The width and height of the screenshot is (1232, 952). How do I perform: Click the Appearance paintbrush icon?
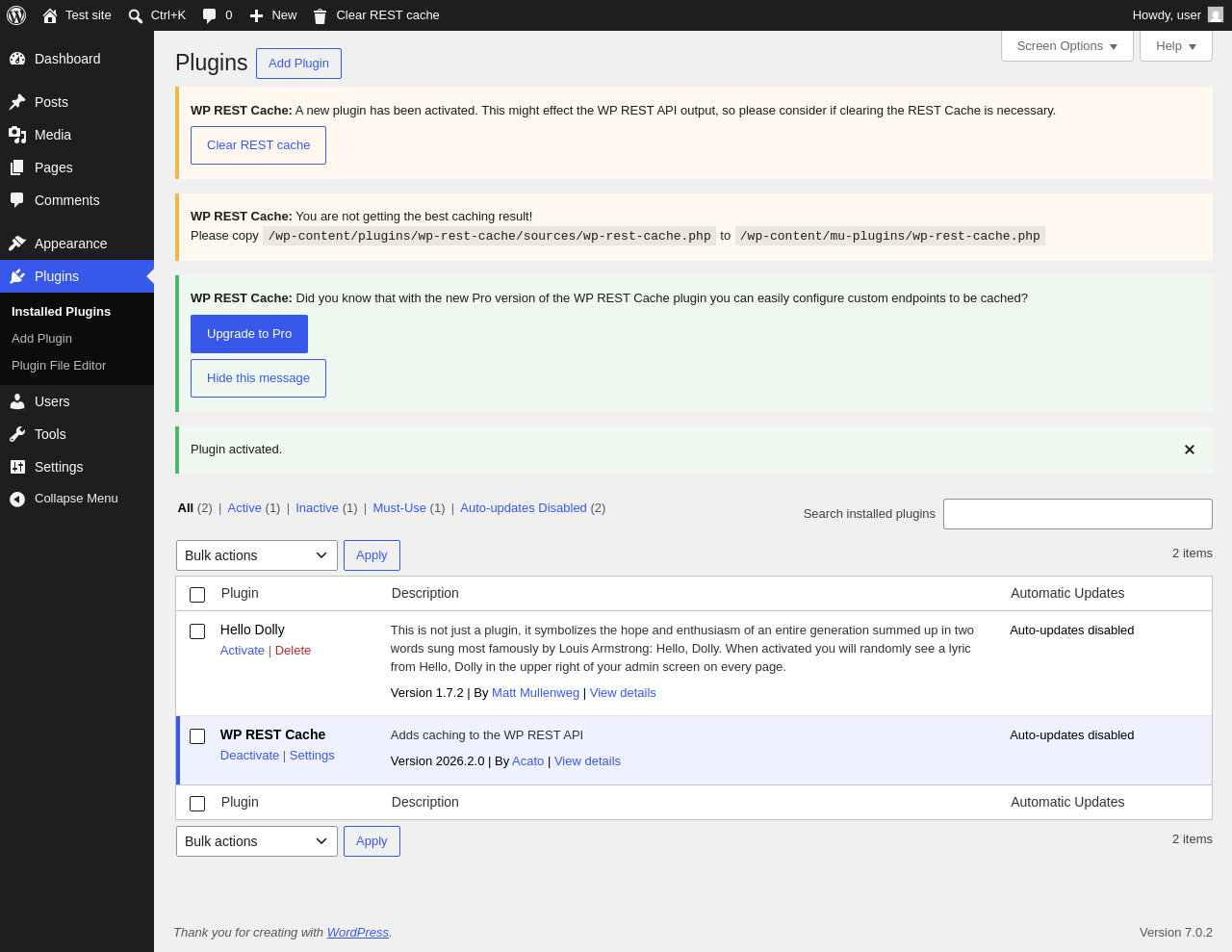tap(17, 244)
